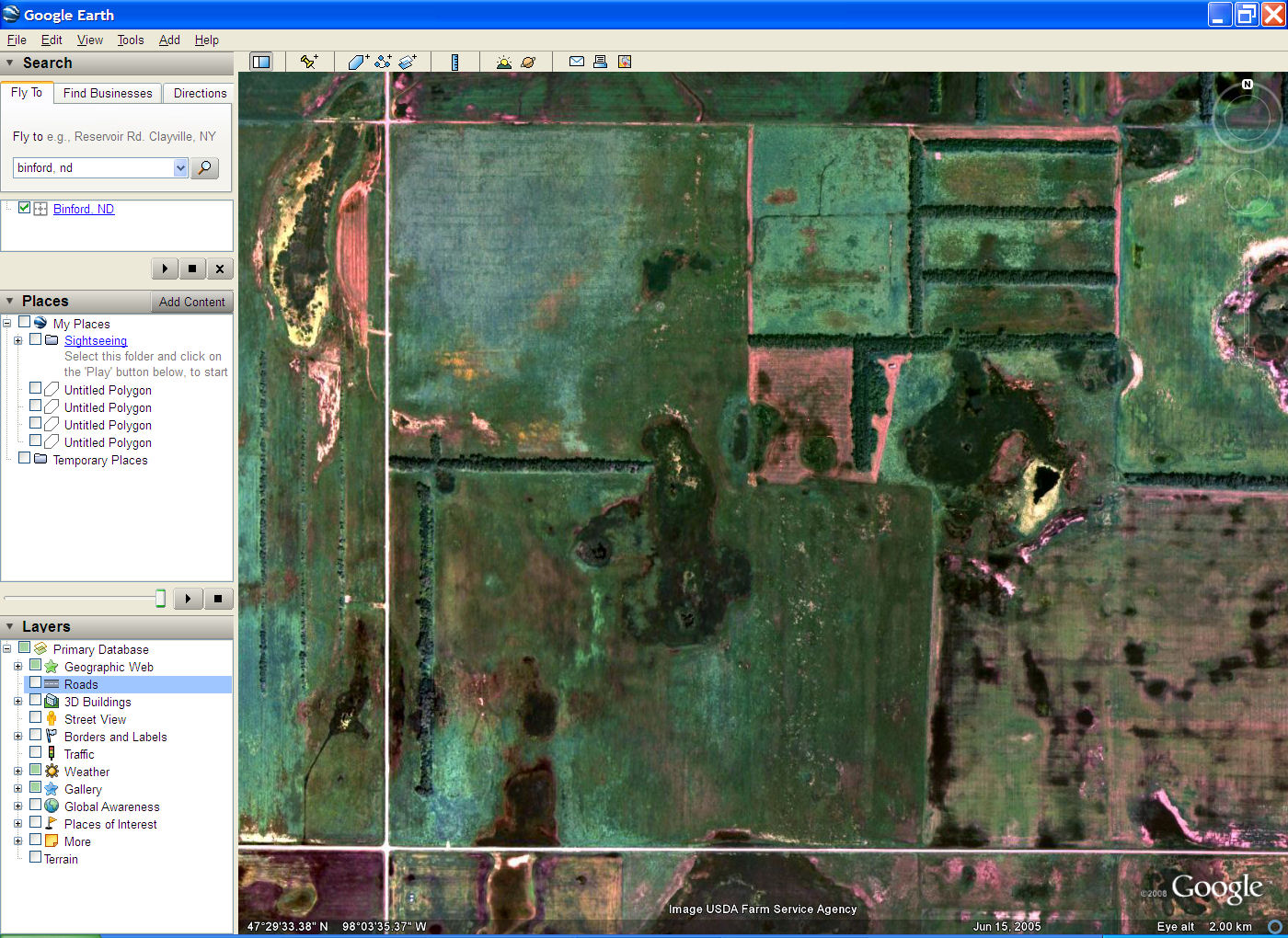Click the Street View pegman icon
This screenshot has height=938, width=1288.
tap(52, 719)
